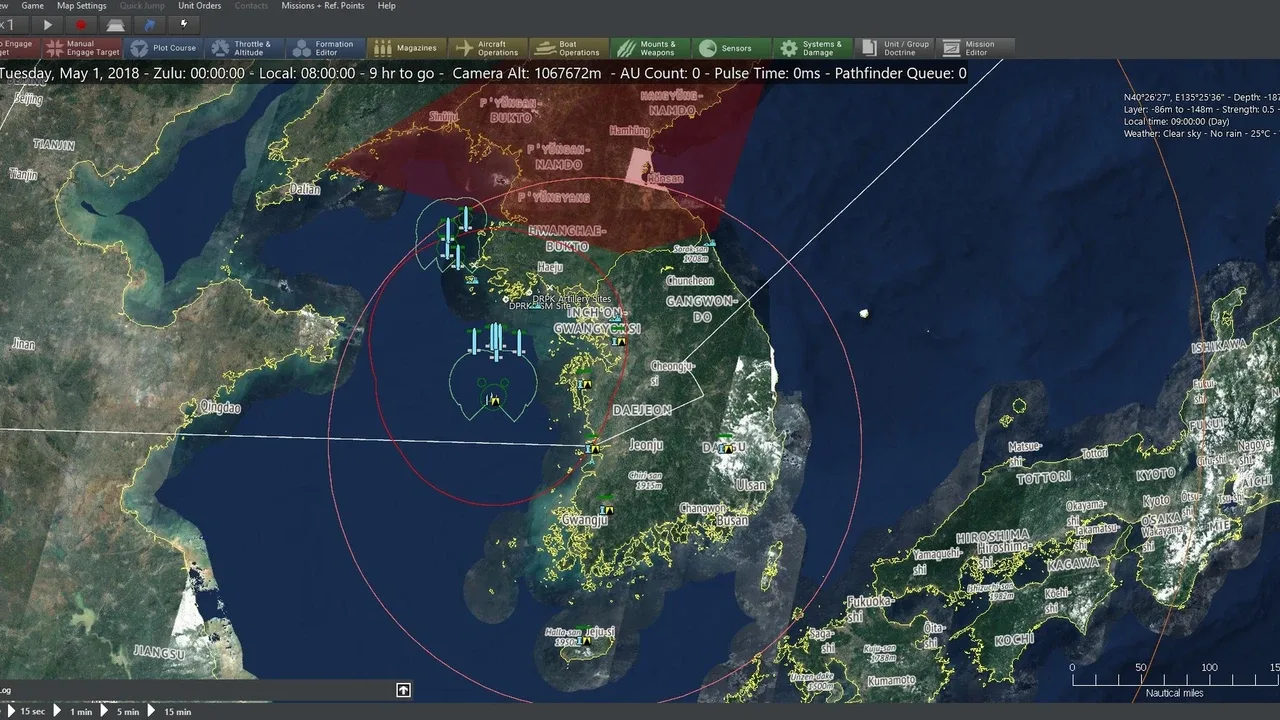Open the Mission Editor
Viewport: 1280px width, 720px height.
[974, 48]
